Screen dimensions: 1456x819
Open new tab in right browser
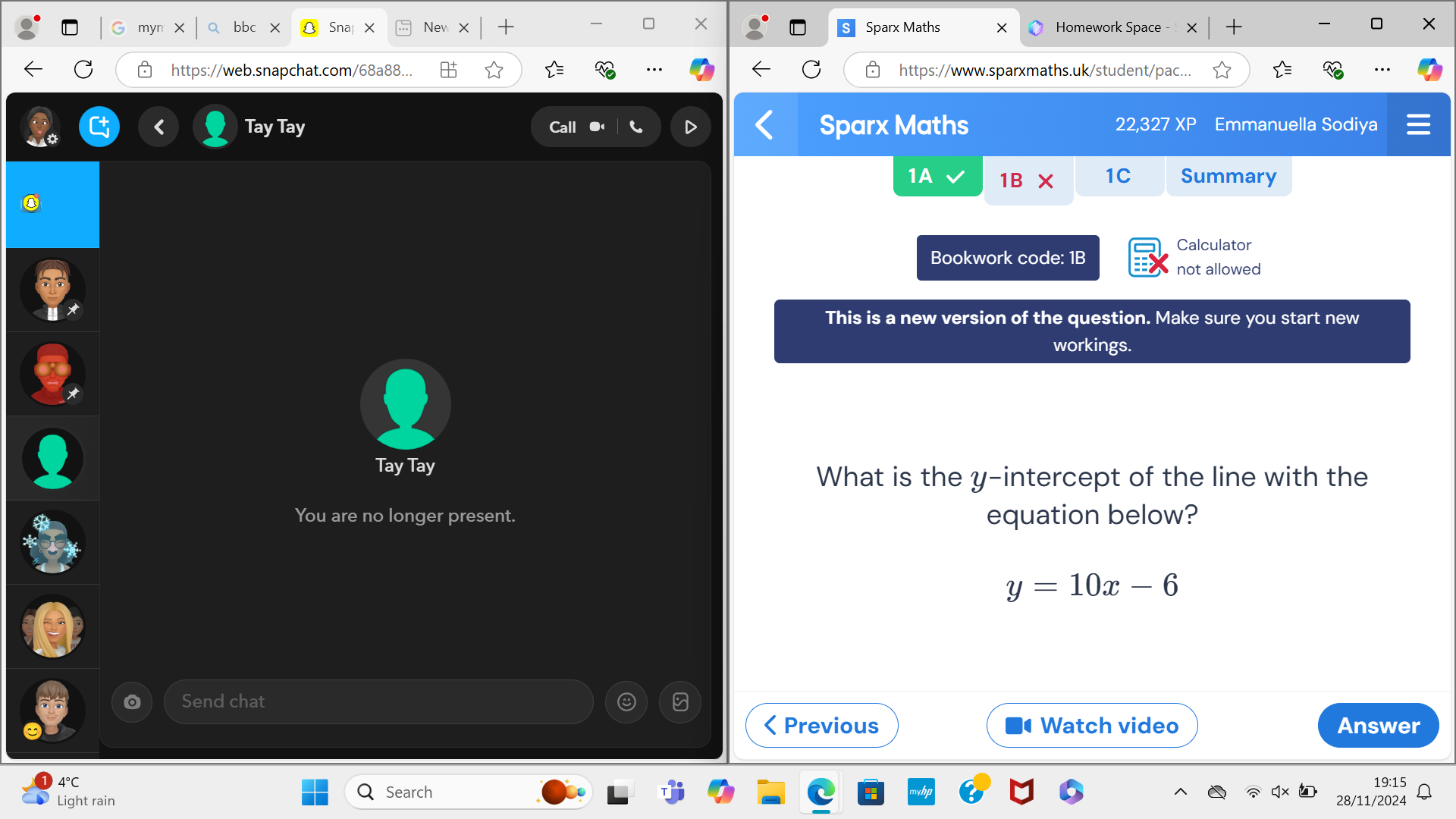1234,27
